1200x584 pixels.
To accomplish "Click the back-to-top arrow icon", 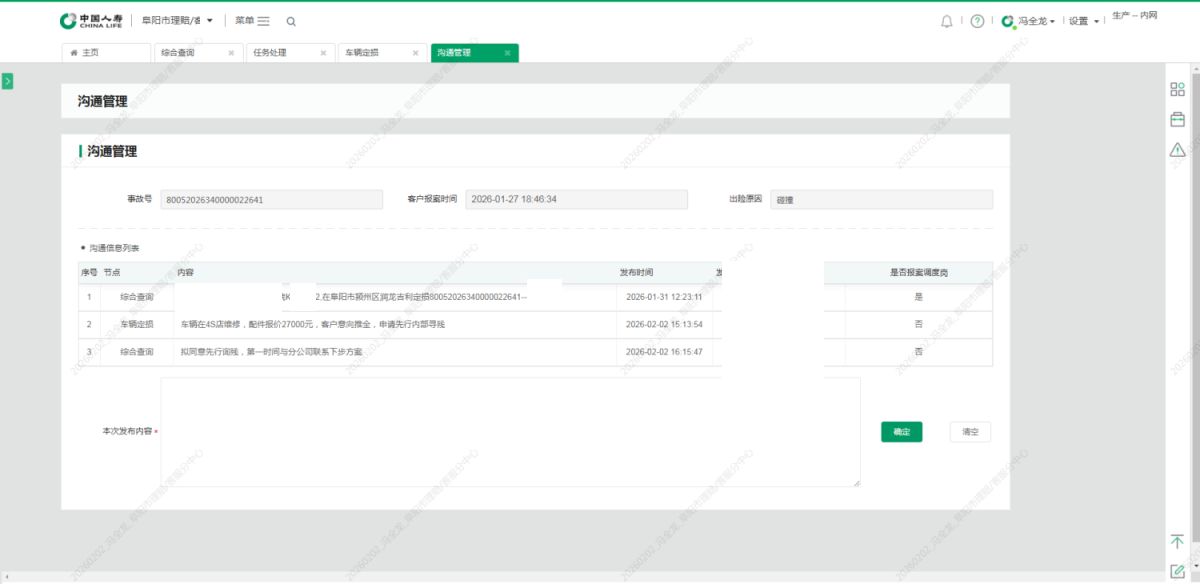I will tap(1177, 541).
